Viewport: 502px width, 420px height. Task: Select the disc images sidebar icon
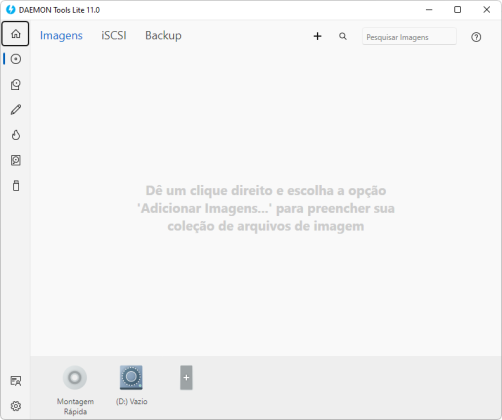(x=16, y=59)
